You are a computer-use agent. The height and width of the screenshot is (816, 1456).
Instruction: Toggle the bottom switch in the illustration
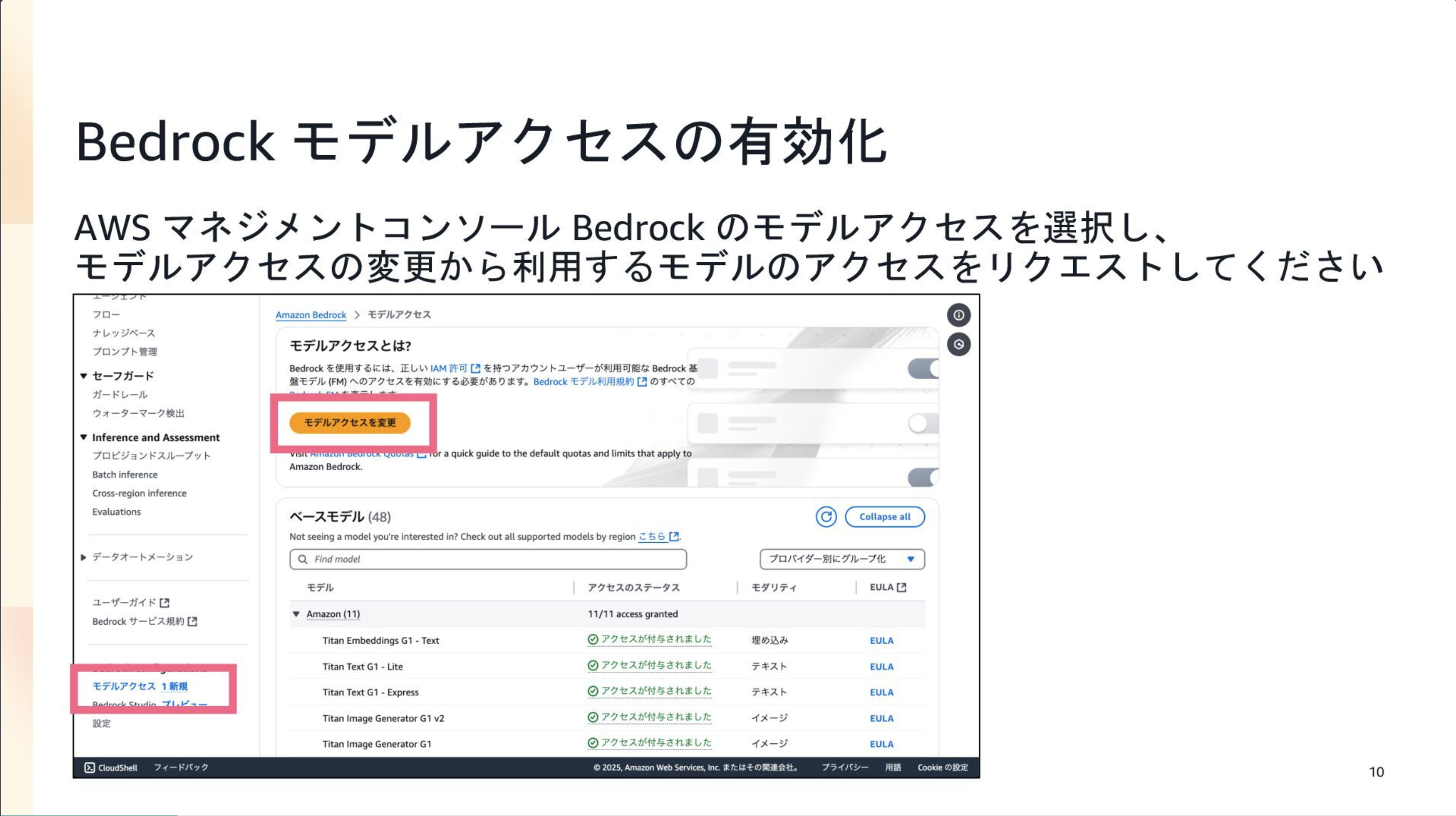(922, 477)
